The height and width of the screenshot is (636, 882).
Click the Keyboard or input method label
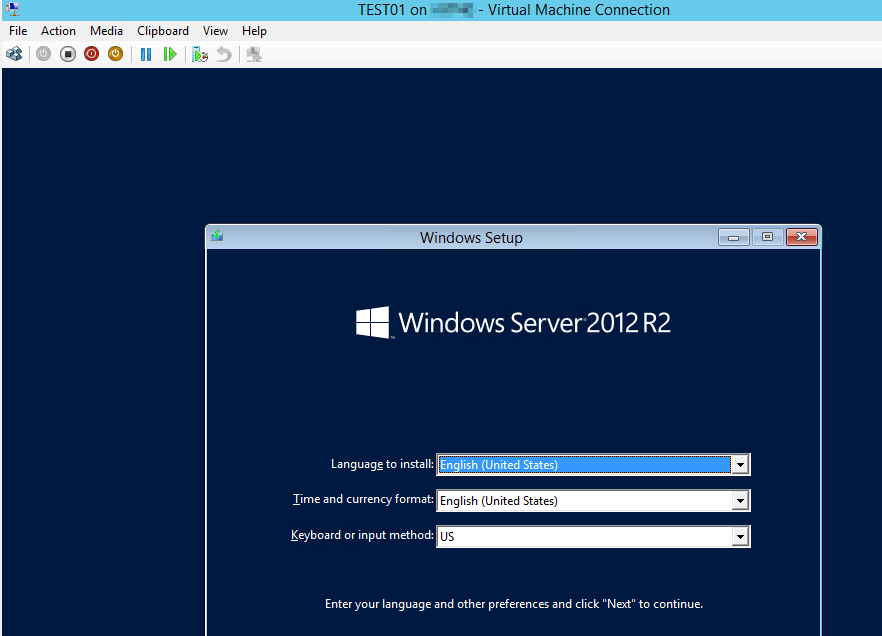(x=362, y=535)
